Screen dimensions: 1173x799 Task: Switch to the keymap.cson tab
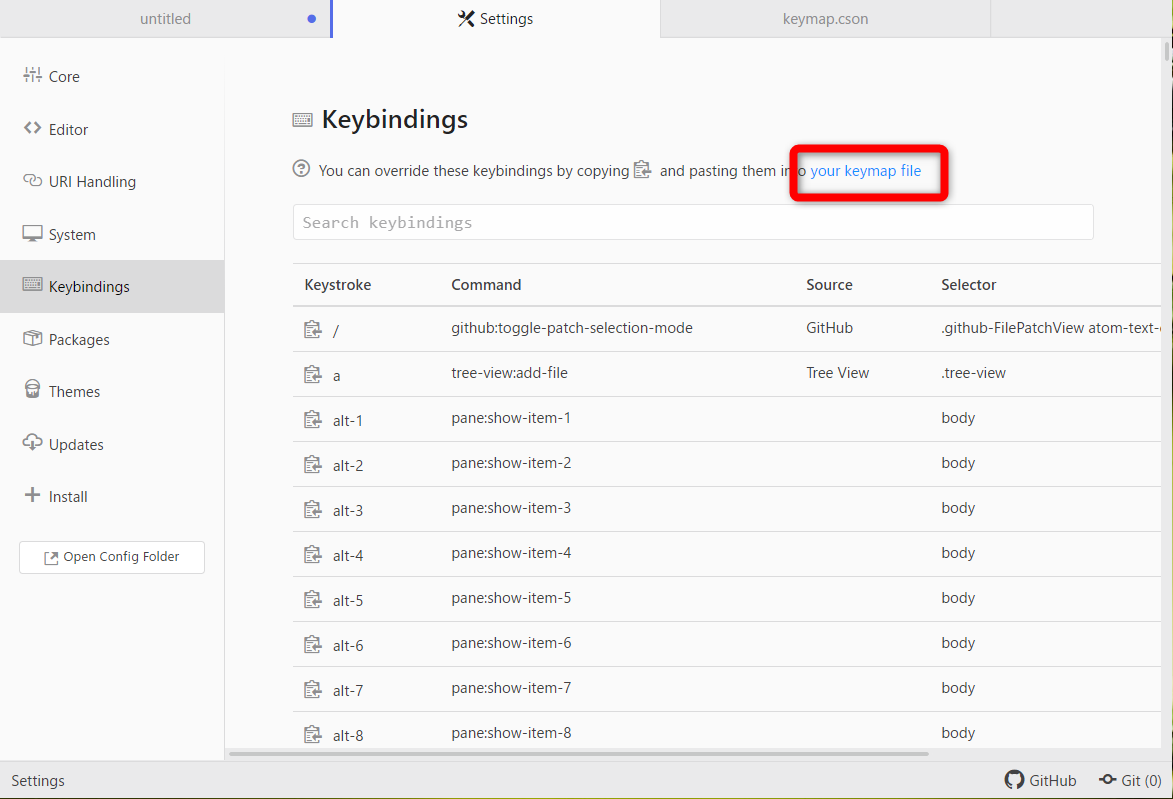[x=824, y=18]
